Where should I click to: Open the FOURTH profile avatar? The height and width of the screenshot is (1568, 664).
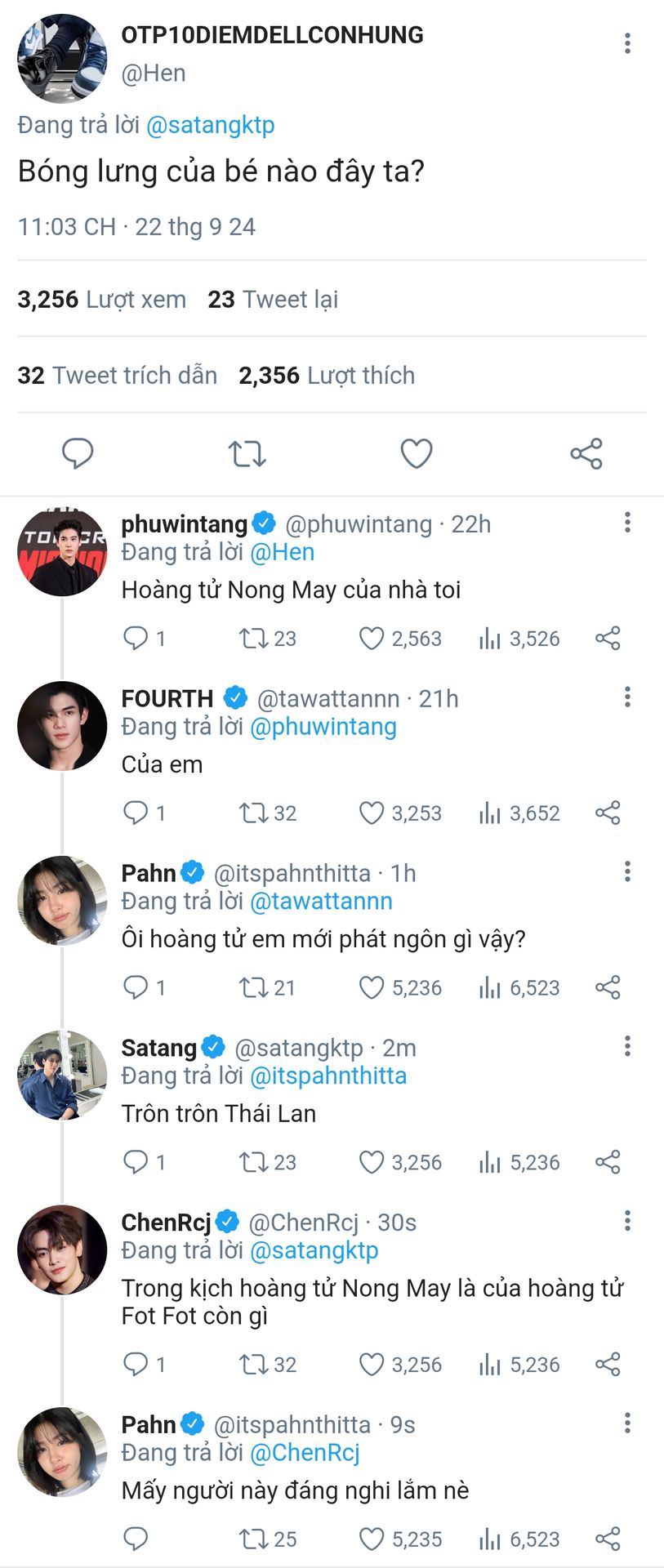tap(62, 726)
